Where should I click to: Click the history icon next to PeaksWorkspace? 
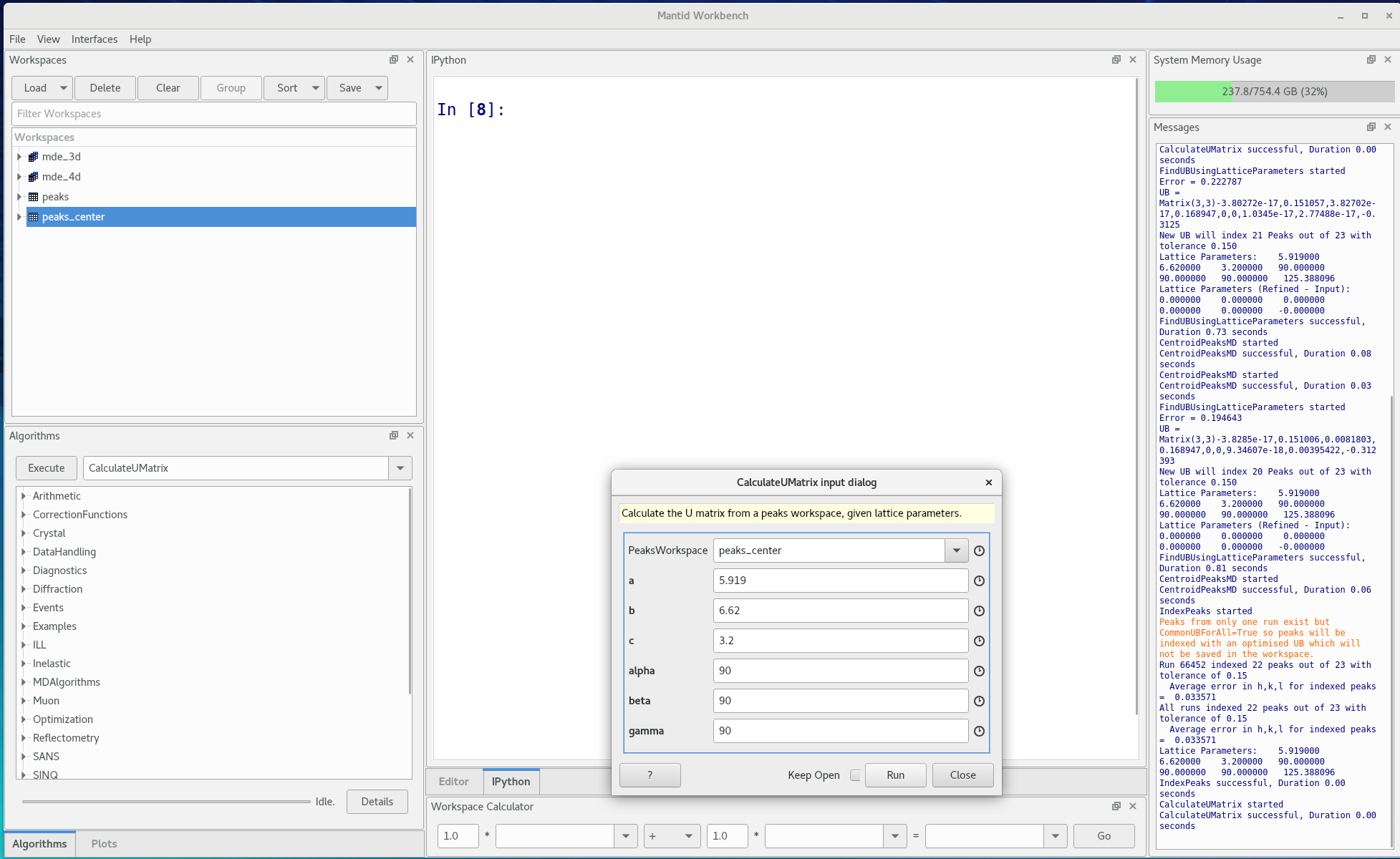click(979, 550)
